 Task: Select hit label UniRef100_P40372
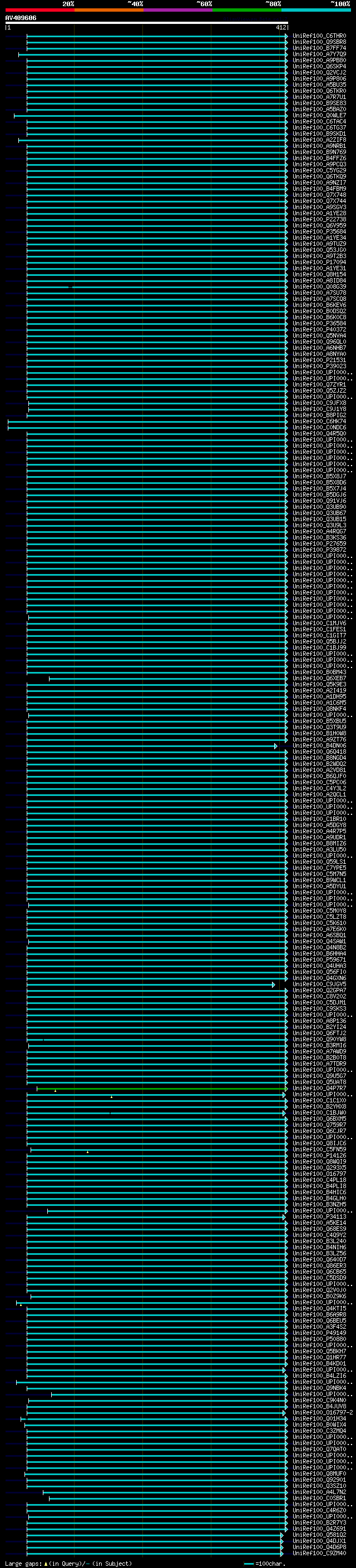point(319,329)
